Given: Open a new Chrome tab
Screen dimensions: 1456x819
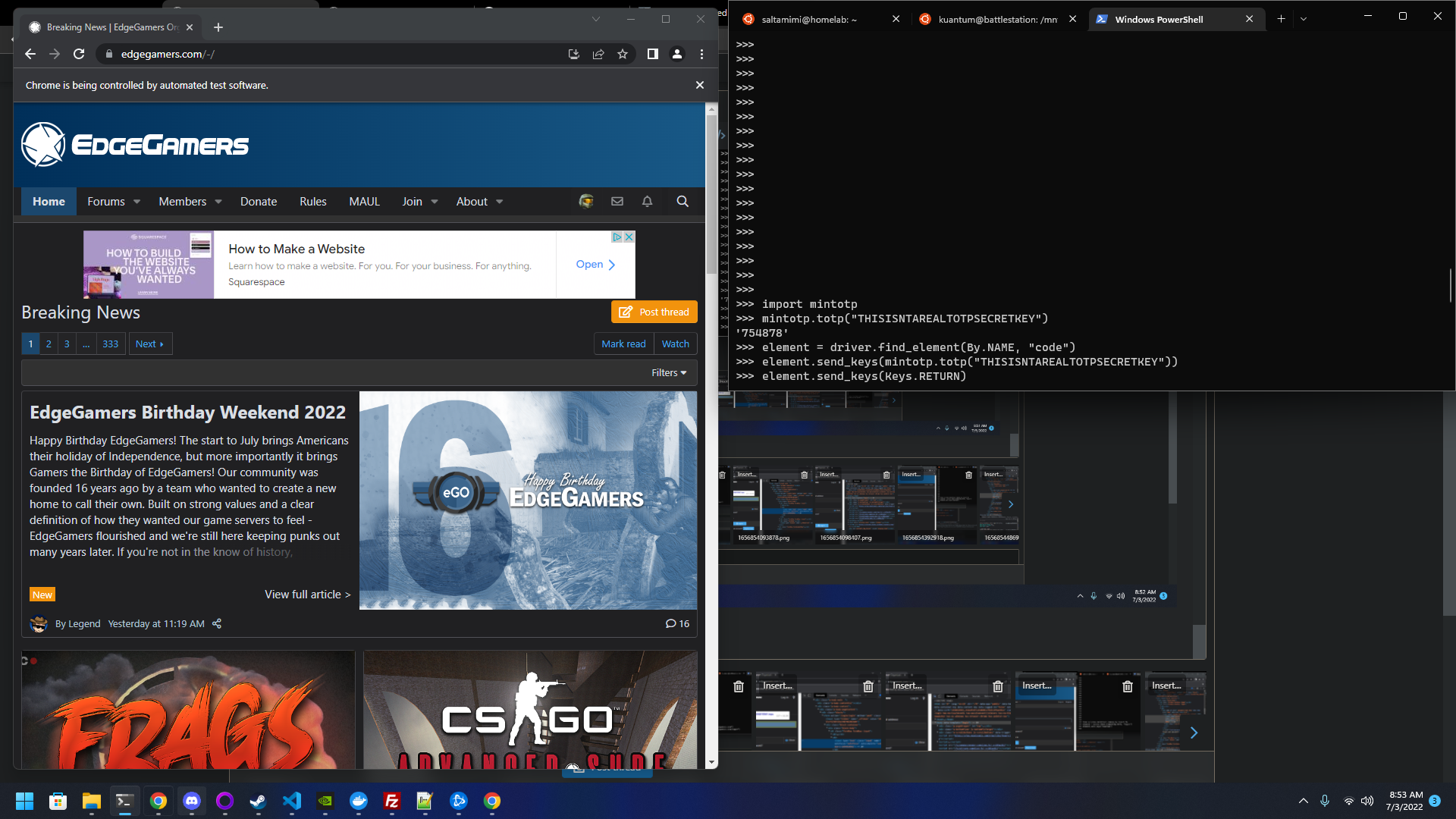Looking at the screenshot, I should 218,27.
